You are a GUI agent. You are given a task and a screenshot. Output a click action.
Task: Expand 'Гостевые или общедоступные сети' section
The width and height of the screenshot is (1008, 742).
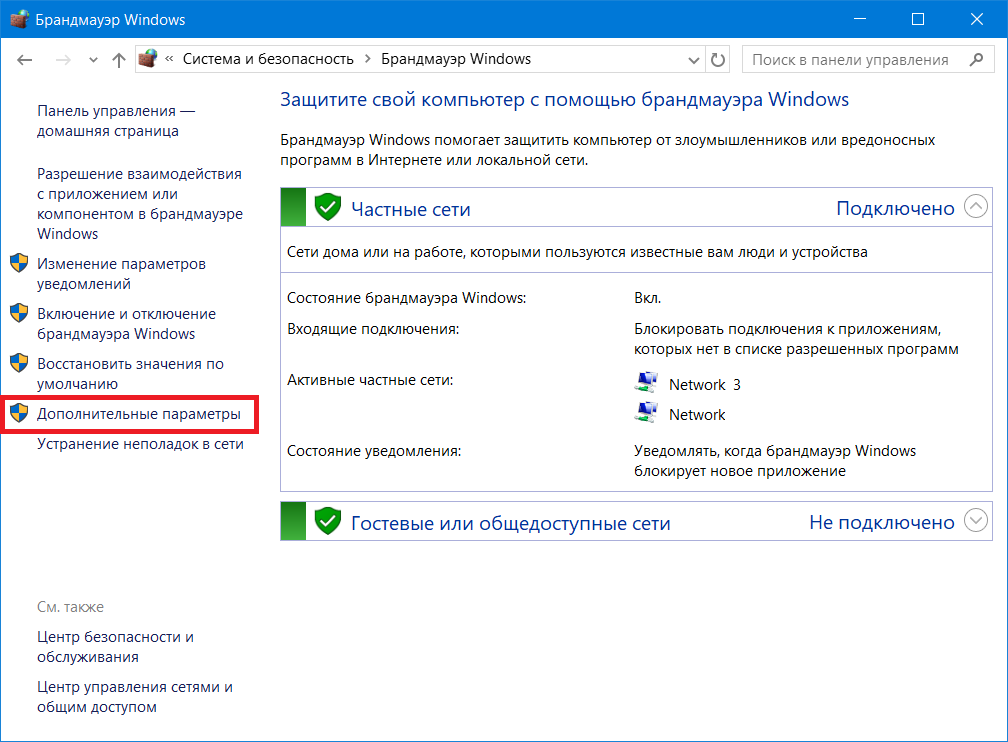coord(976,520)
